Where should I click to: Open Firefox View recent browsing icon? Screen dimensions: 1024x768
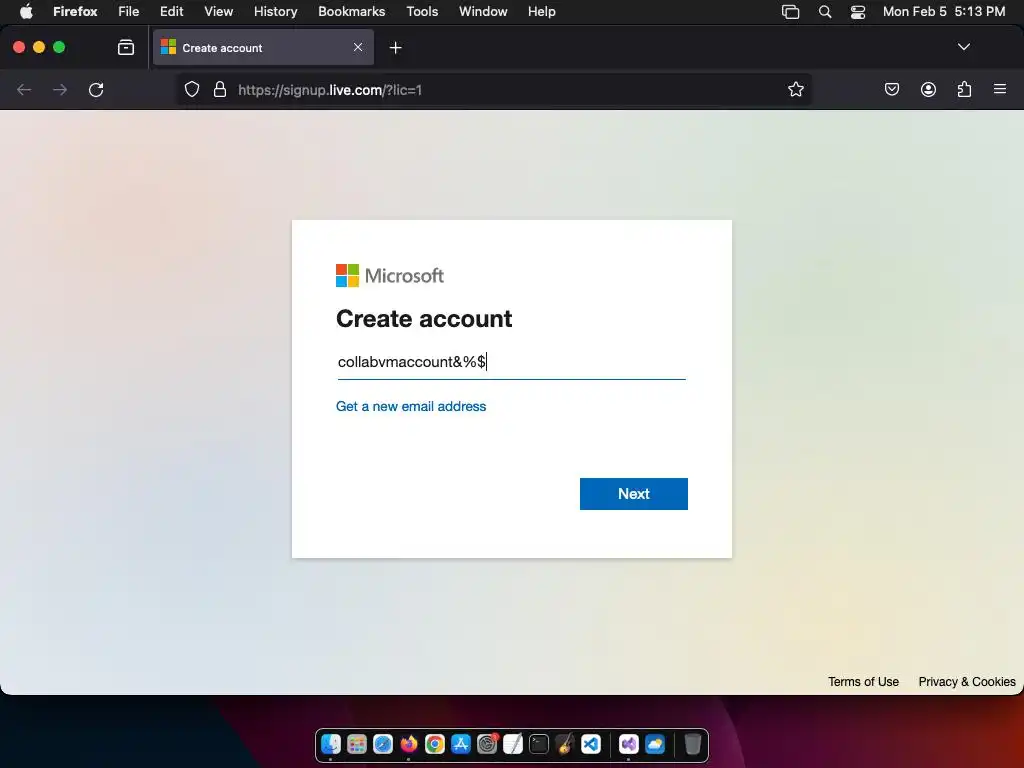[126, 47]
